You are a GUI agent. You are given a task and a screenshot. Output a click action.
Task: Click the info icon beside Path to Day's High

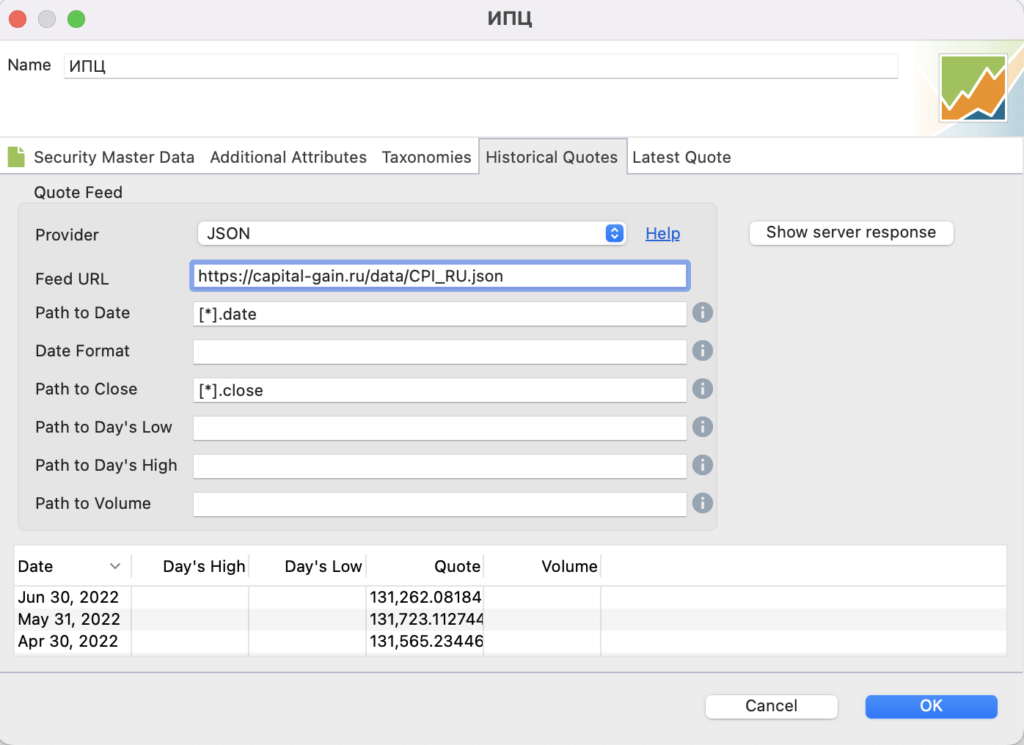click(702, 465)
